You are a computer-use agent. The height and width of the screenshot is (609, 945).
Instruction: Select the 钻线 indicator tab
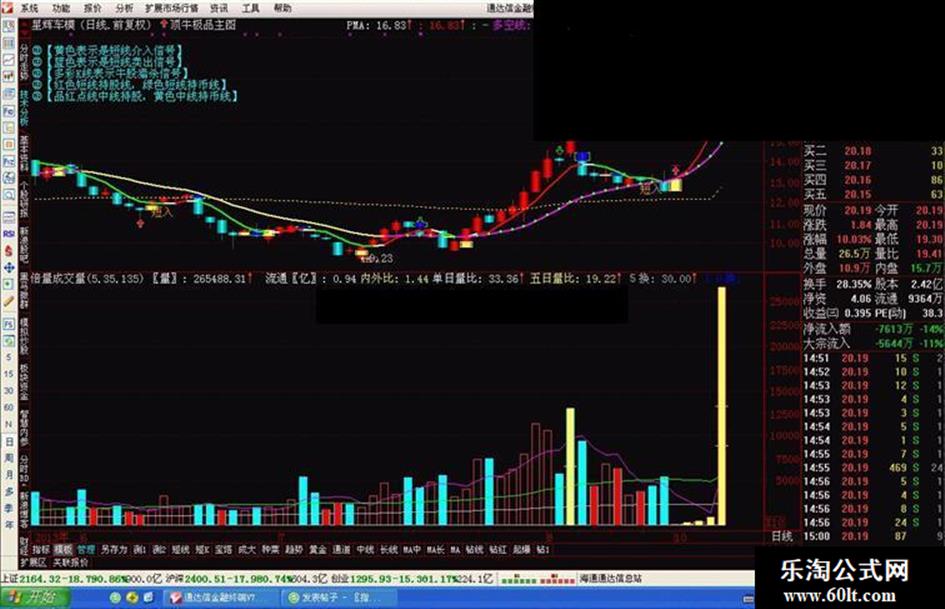[x=475, y=550]
